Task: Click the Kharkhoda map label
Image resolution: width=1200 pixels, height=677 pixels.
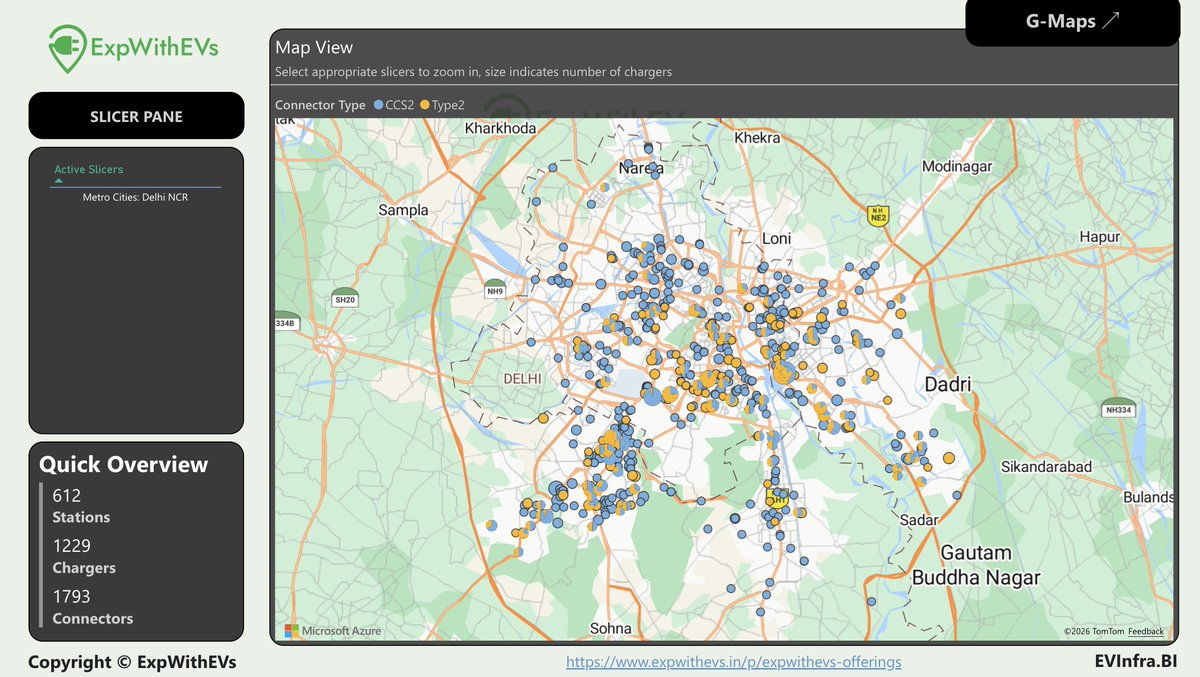Action: (x=501, y=128)
